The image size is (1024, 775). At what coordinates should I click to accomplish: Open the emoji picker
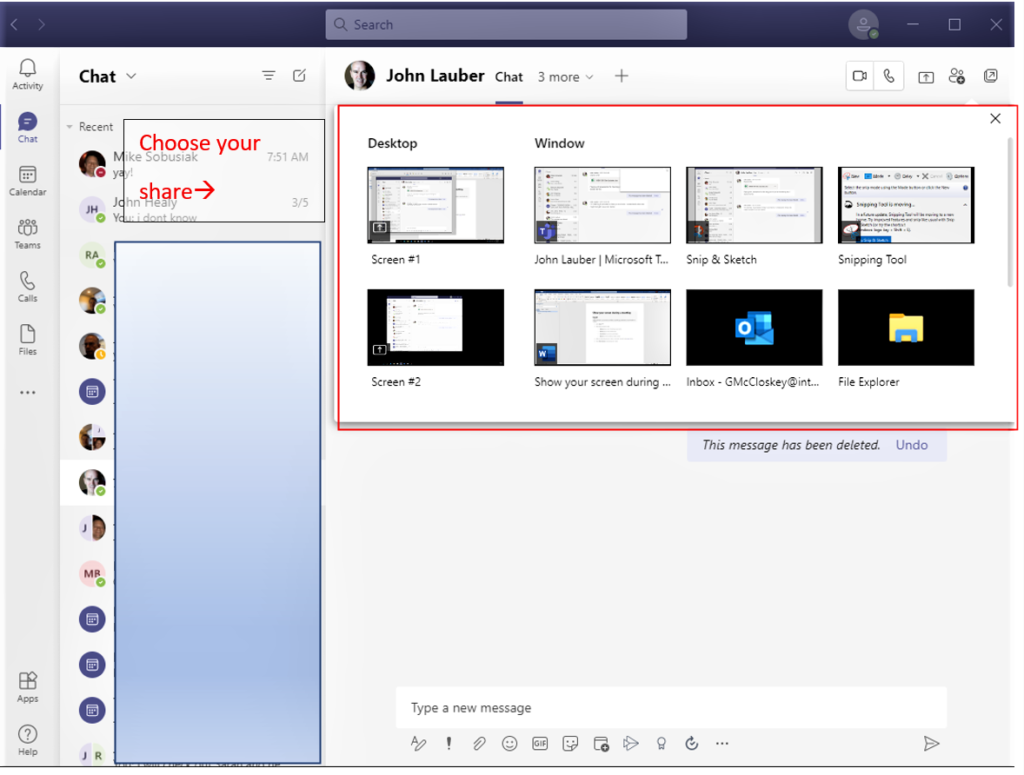pos(509,743)
